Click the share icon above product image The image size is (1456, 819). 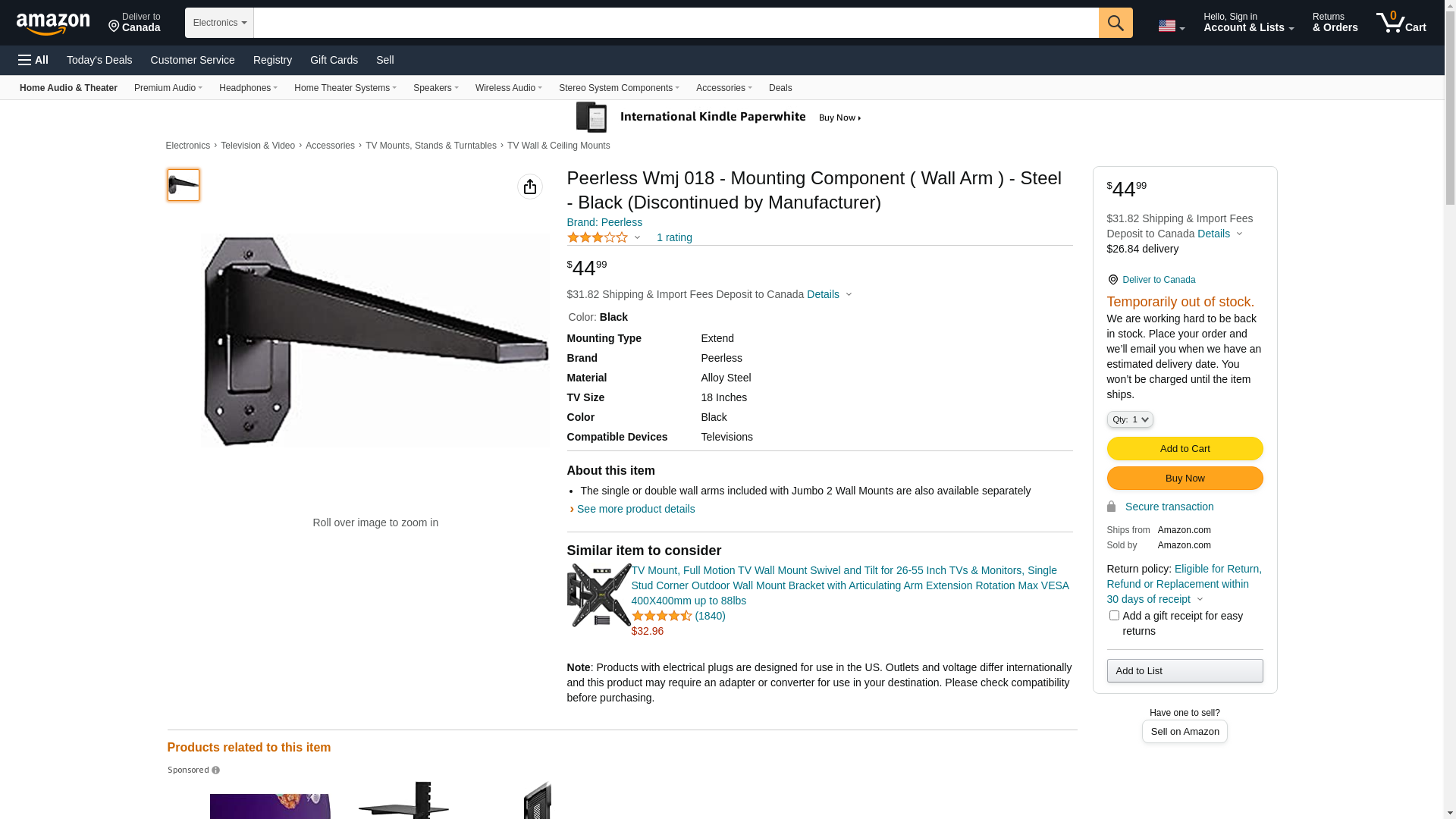[x=529, y=187]
